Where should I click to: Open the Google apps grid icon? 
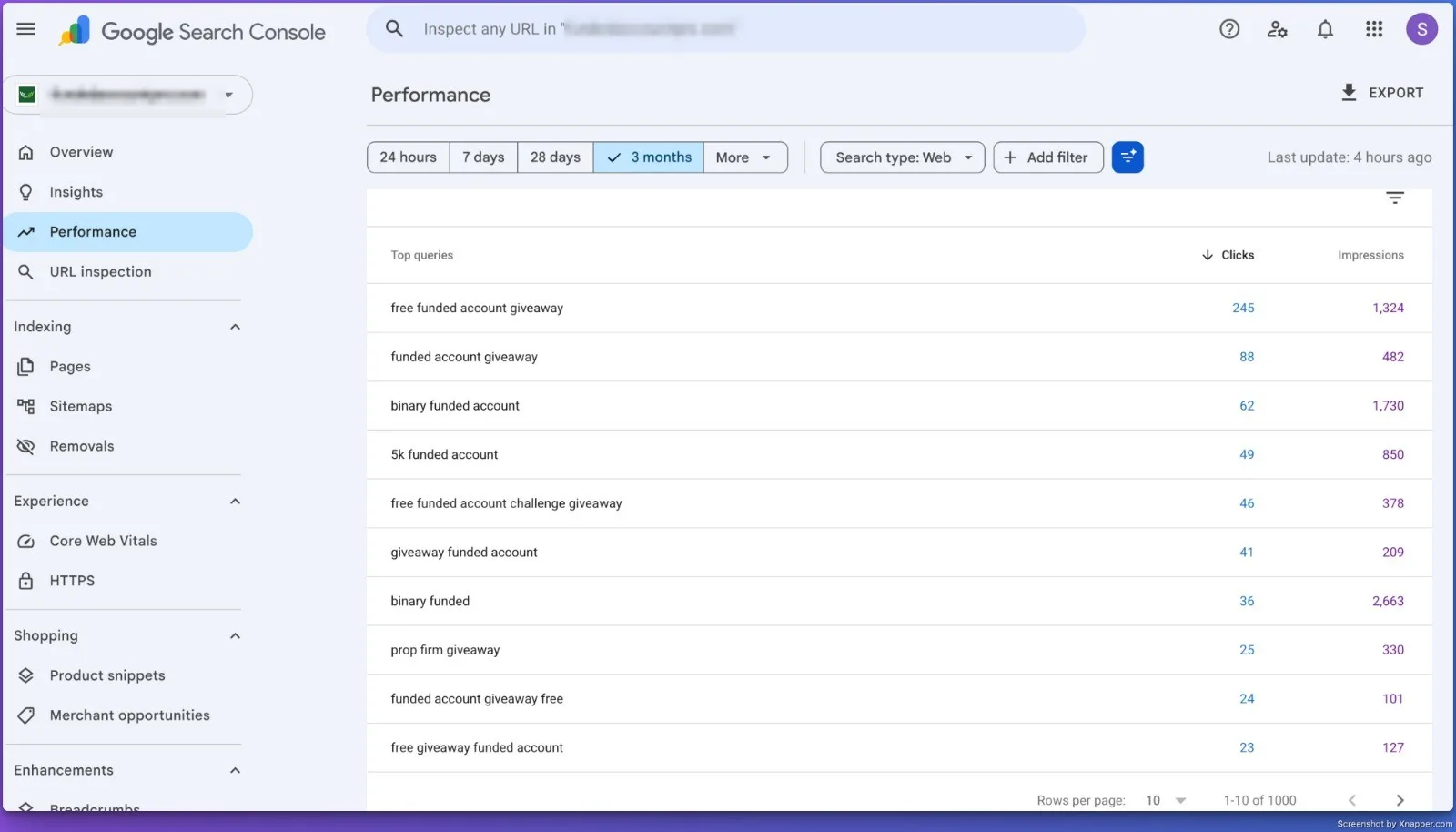(x=1374, y=29)
